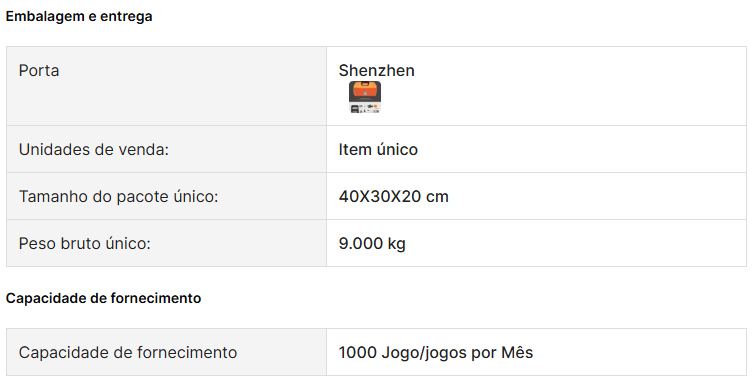The width and height of the screenshot is (752, 381).
Task: Select 'Capacidade de fornecimento' table row label
Action: [128, 353]
